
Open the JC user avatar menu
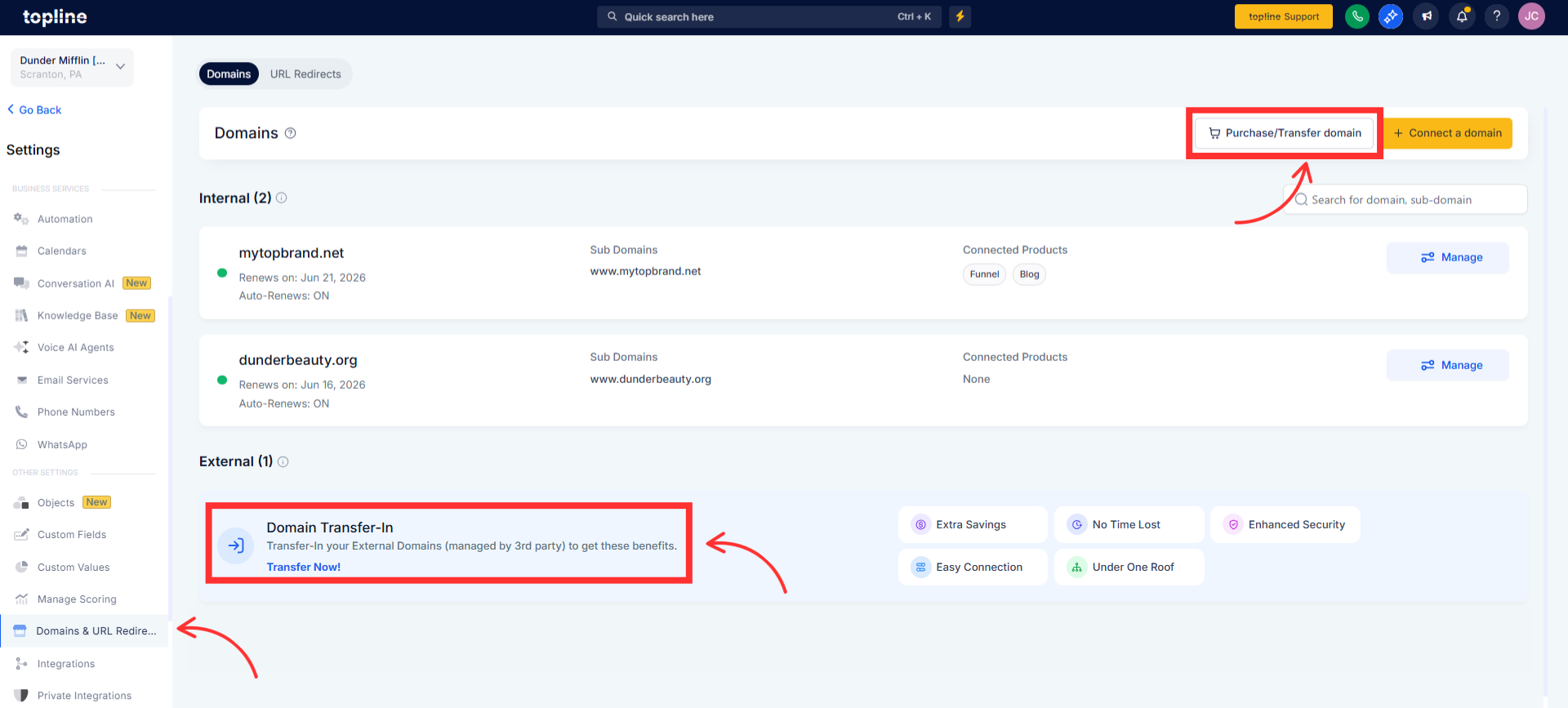click(x=1531, y=16)
